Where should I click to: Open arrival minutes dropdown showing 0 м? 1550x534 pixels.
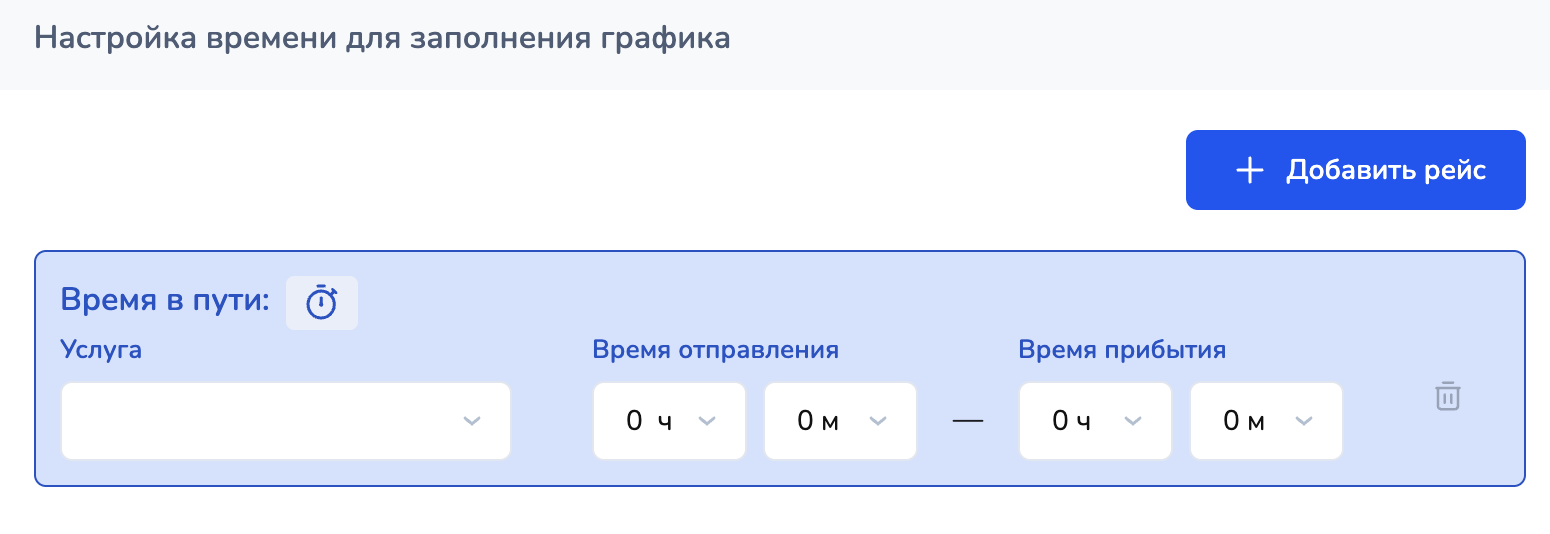point(1265,421)
